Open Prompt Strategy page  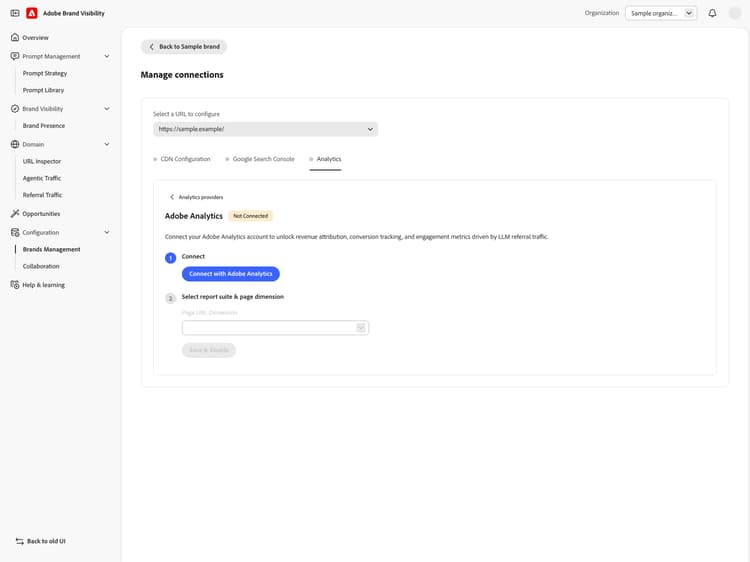(45, 73)
